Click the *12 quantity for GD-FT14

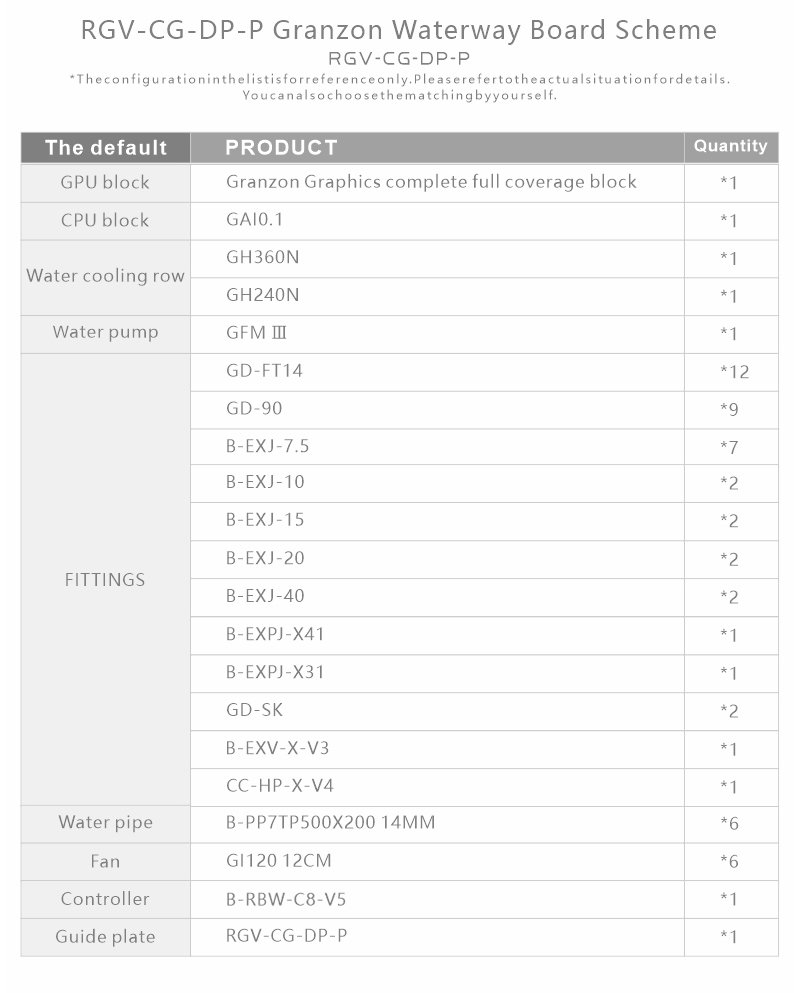click(x=734, y=372)
